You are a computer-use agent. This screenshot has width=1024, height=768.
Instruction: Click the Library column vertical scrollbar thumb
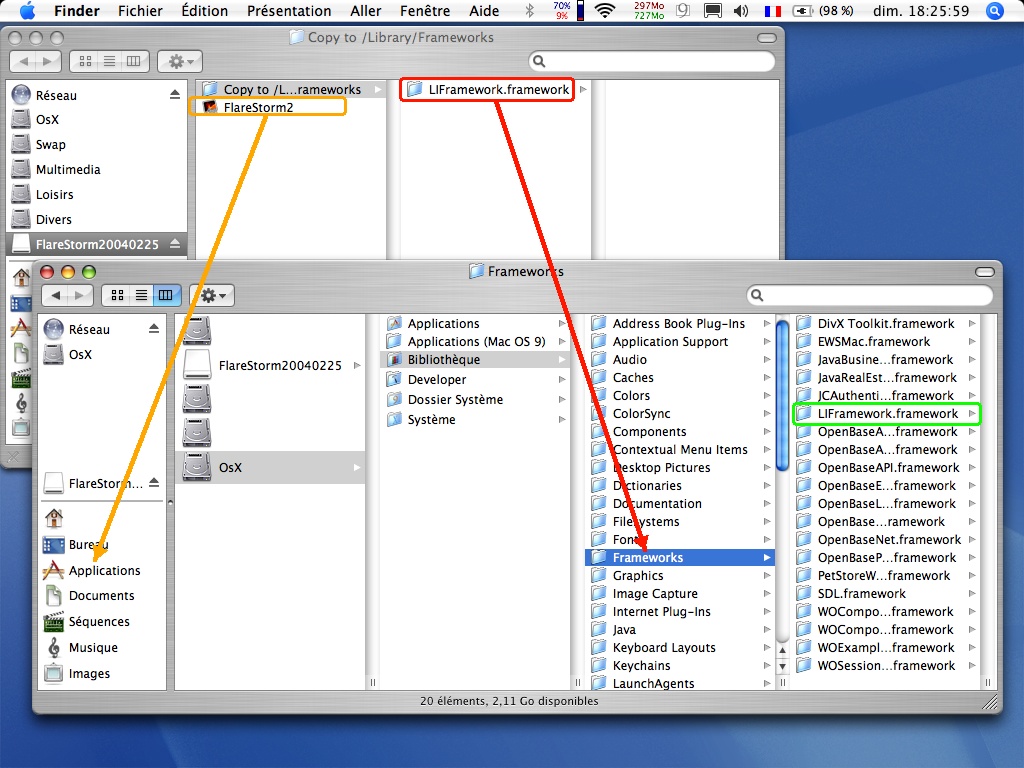tap(782, 396)
